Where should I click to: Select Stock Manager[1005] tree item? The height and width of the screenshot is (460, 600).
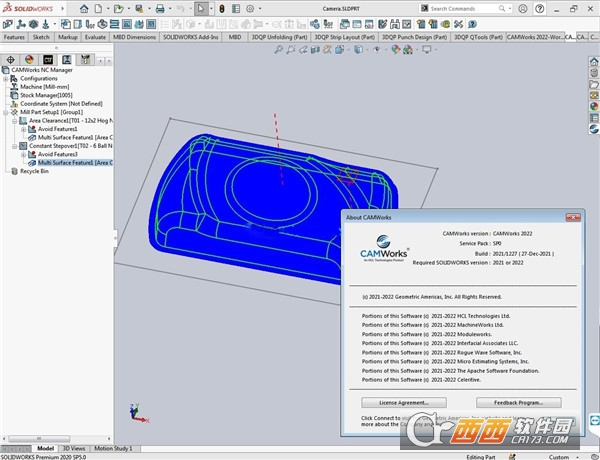click(46, 95)
